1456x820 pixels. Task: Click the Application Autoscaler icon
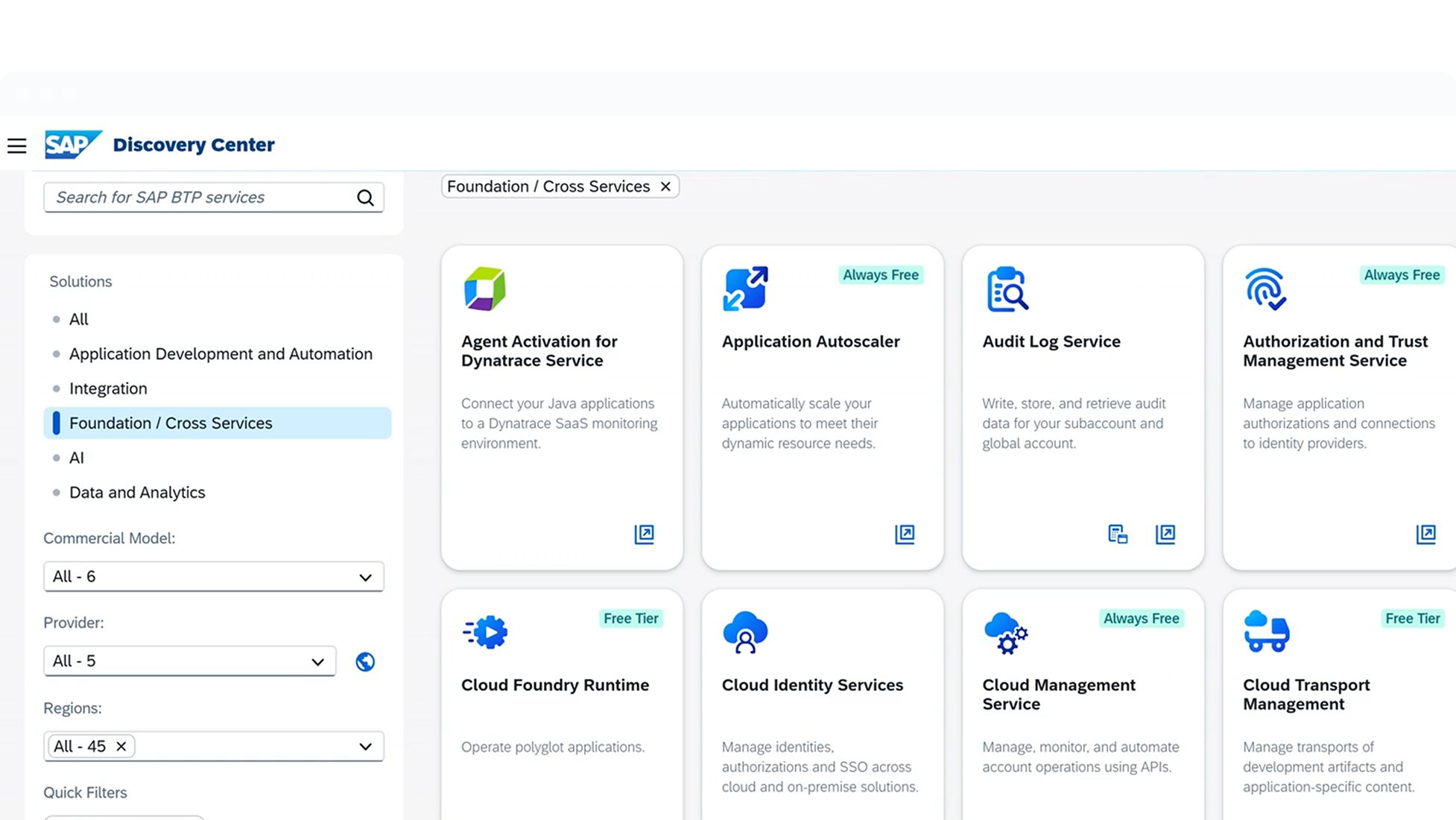(x=746, y=288)
